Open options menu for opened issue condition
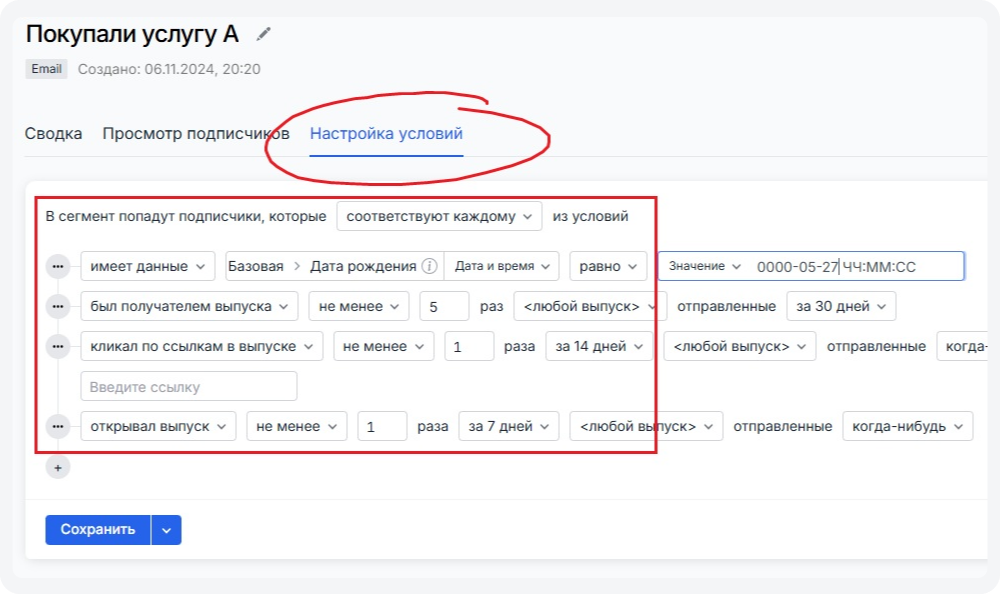1000x594 pixels. [x=58, y=426]
